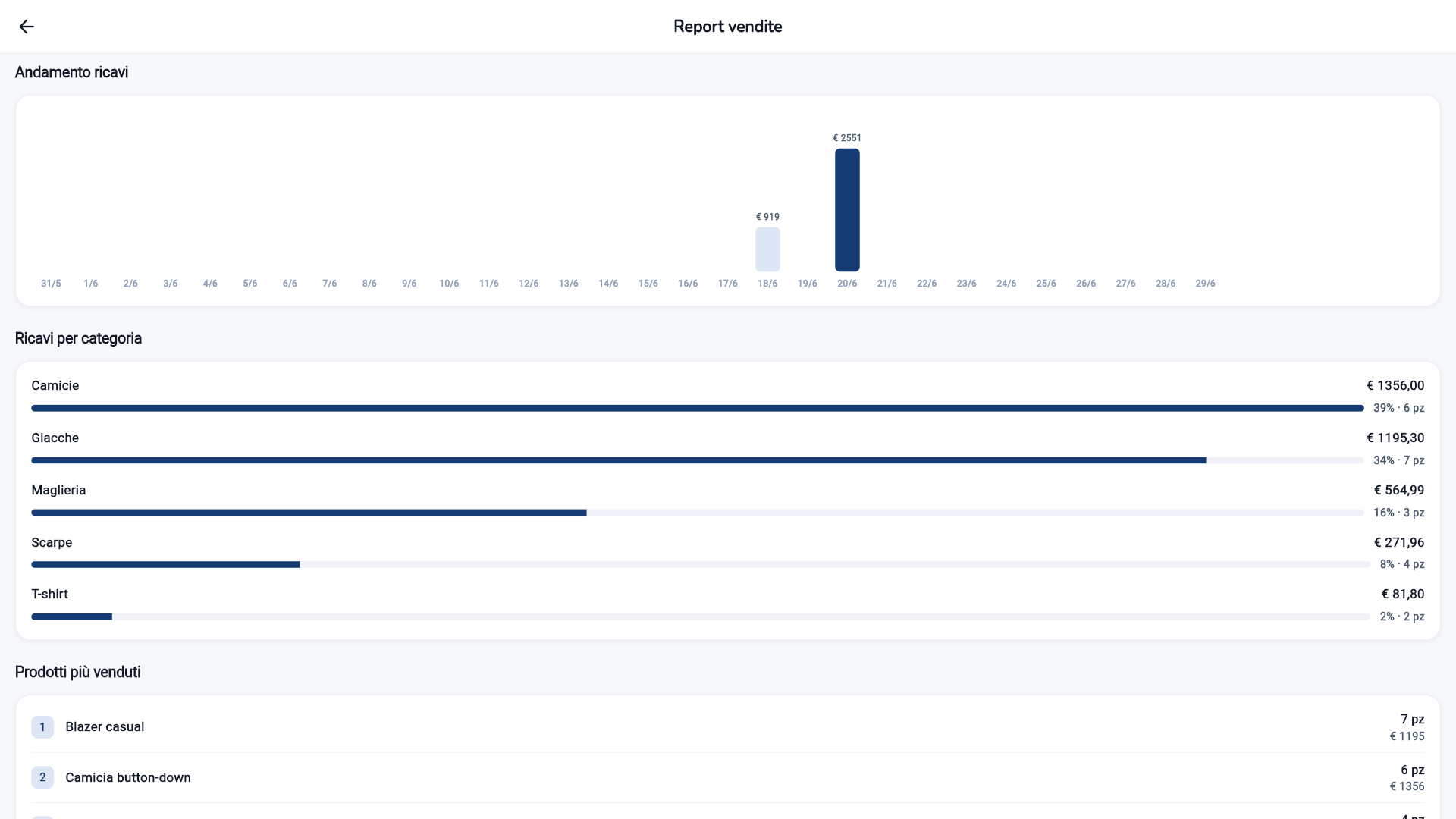
Task: Click the 29/6 date label on chart
Action: [1206, 284]
